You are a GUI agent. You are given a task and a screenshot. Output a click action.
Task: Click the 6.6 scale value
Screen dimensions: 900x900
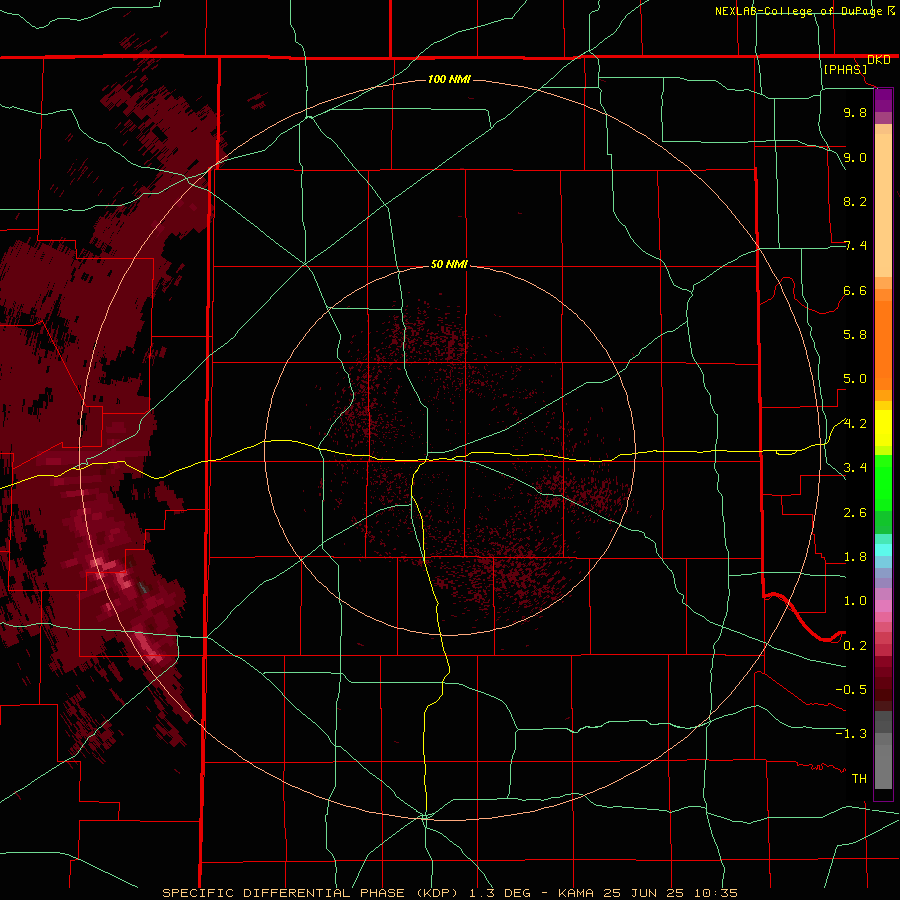pyautogui.click(x=855, y=290)
